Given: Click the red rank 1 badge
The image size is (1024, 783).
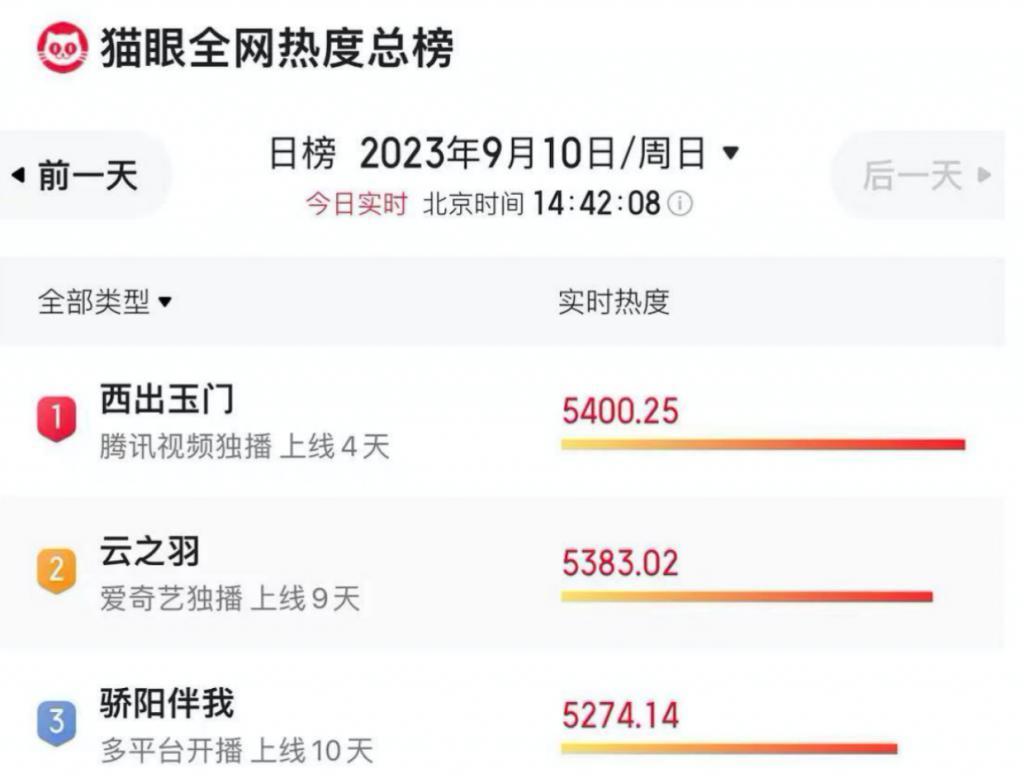Looking at the screenshot, I should (x=58, y=417).
